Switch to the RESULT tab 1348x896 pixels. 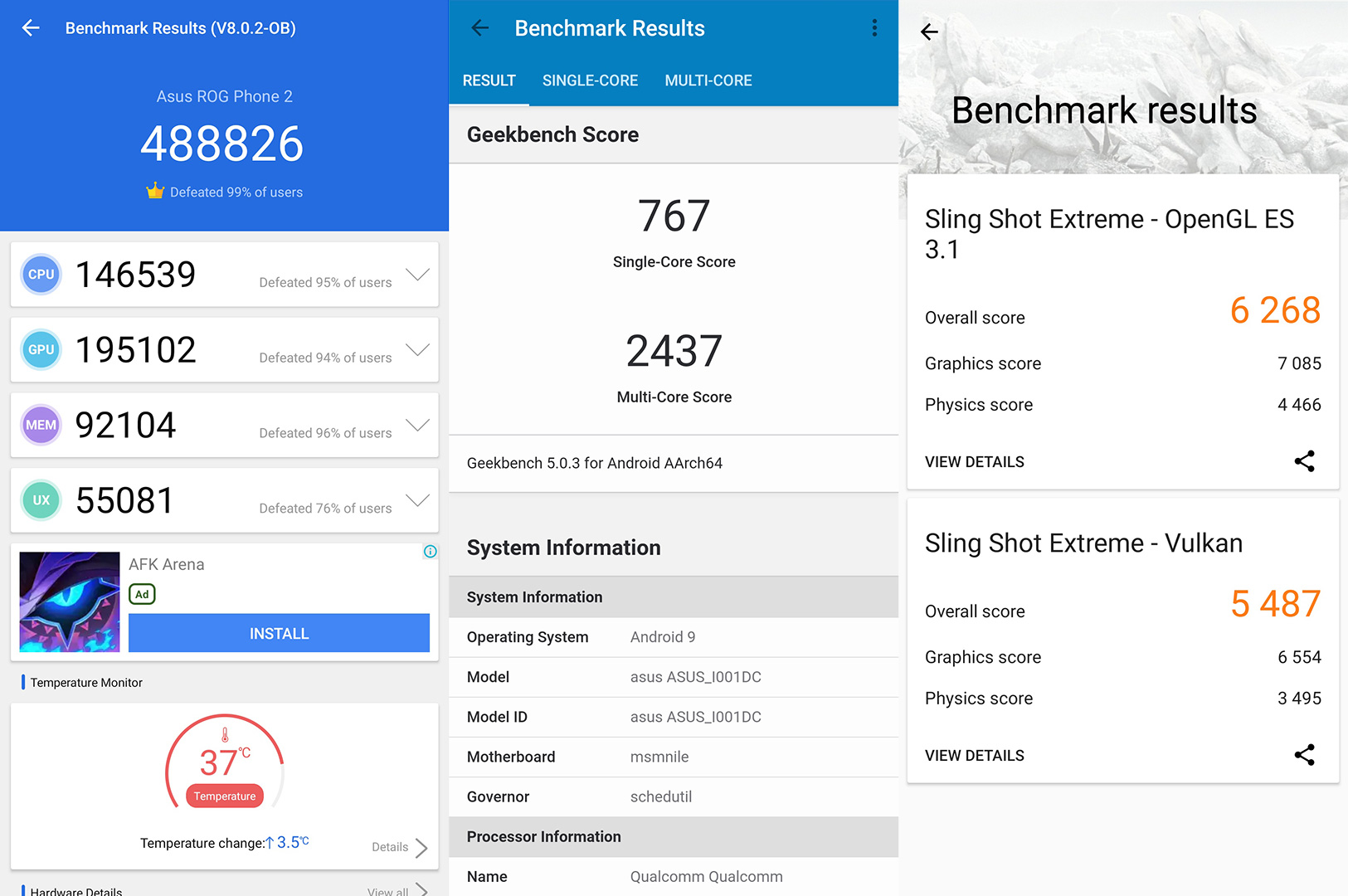click(x=489, y=80)
